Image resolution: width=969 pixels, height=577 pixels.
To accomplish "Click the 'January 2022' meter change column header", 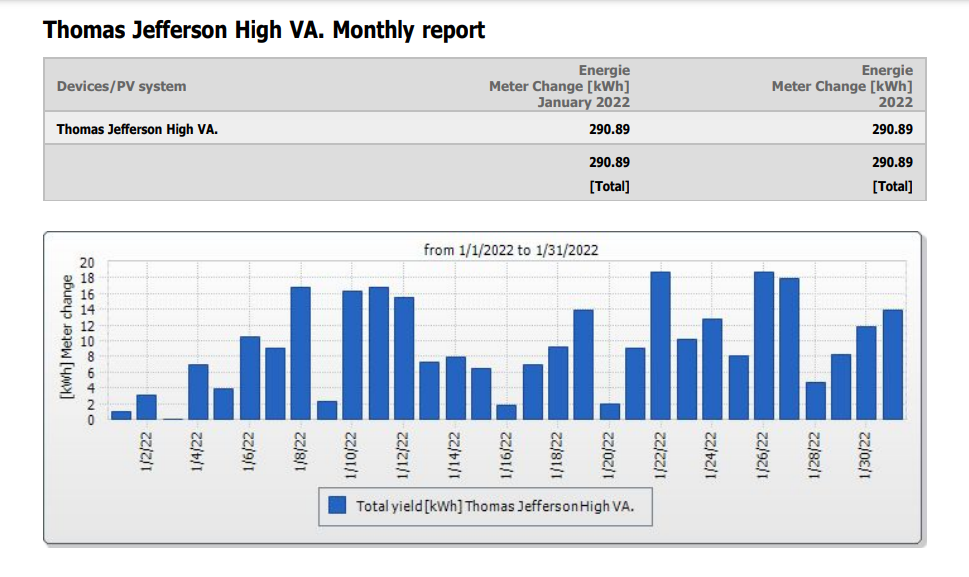I will tap(559, 86).
